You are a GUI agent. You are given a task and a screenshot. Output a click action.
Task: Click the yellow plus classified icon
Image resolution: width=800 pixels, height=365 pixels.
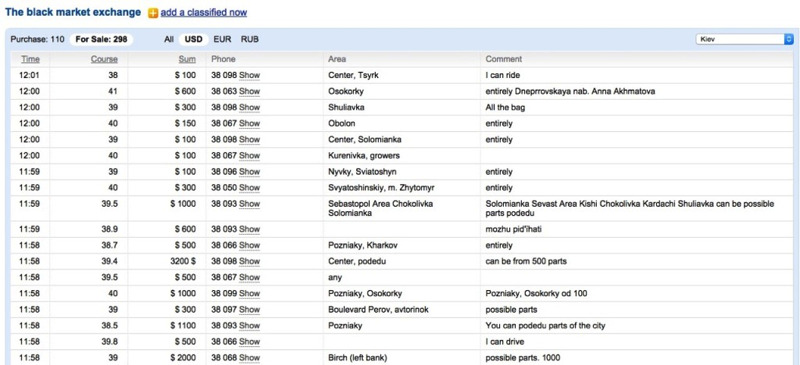[x=153, y=13]
